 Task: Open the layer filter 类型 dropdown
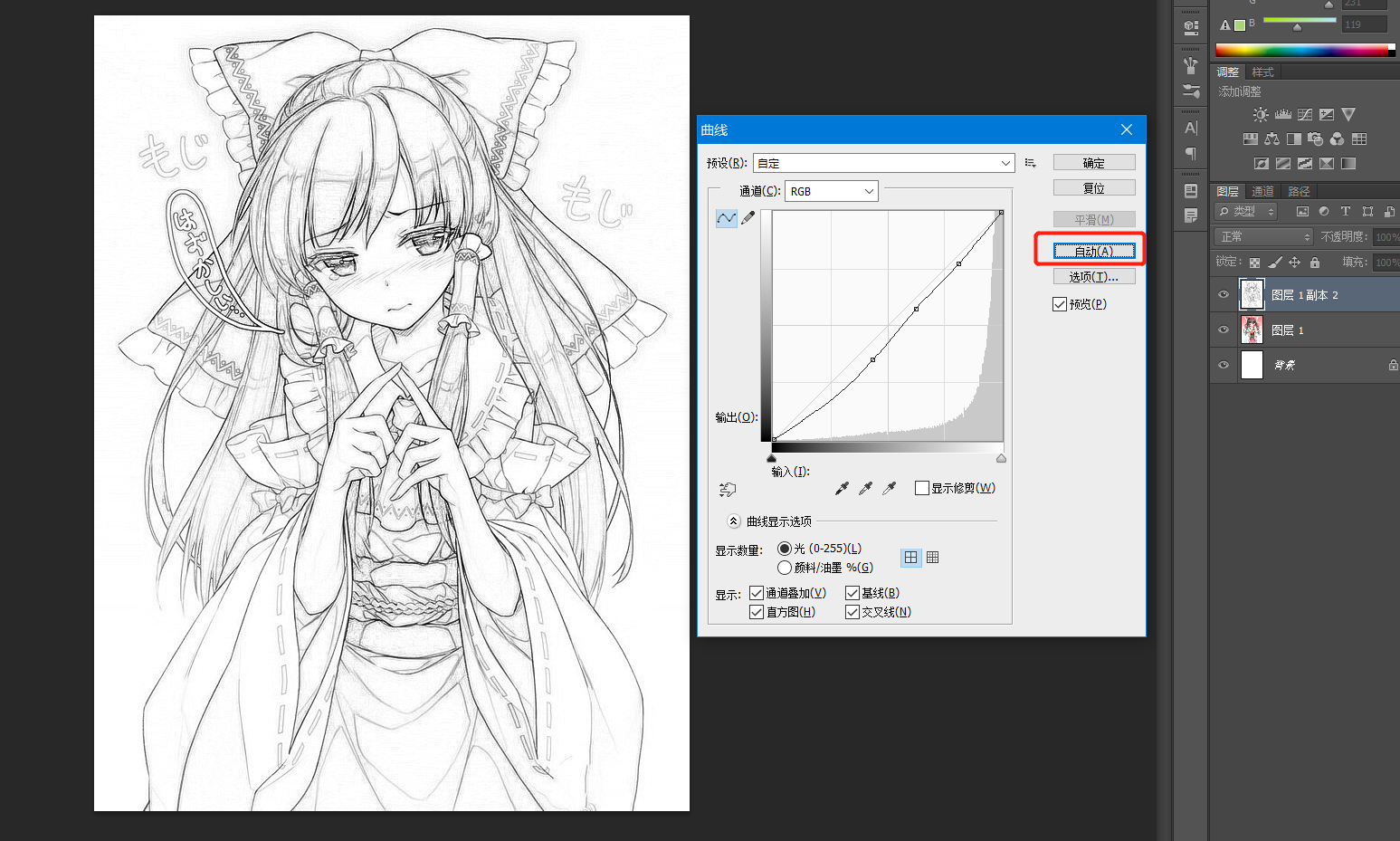tap(1245, 211)
